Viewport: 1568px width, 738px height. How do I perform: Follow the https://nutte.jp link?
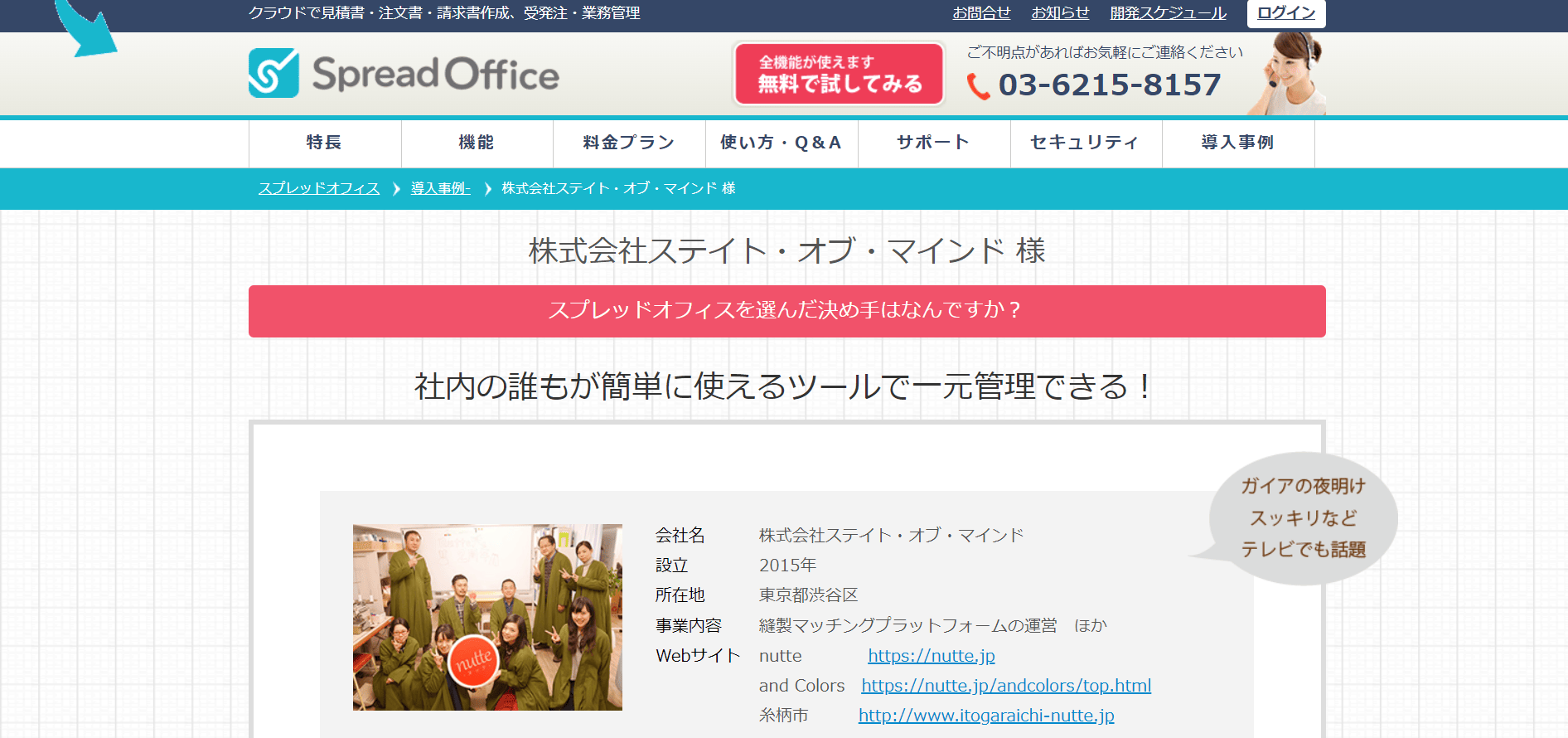pos(932,656)
